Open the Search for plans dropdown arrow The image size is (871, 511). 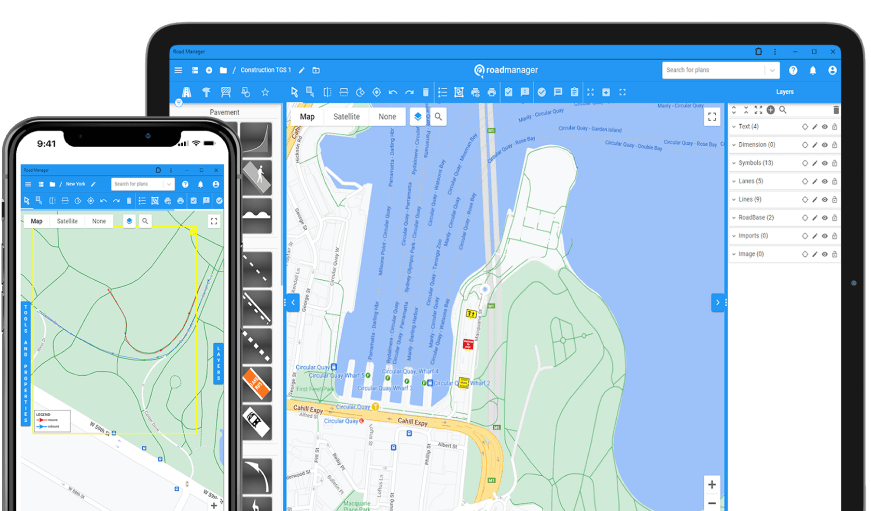[772, 70]
